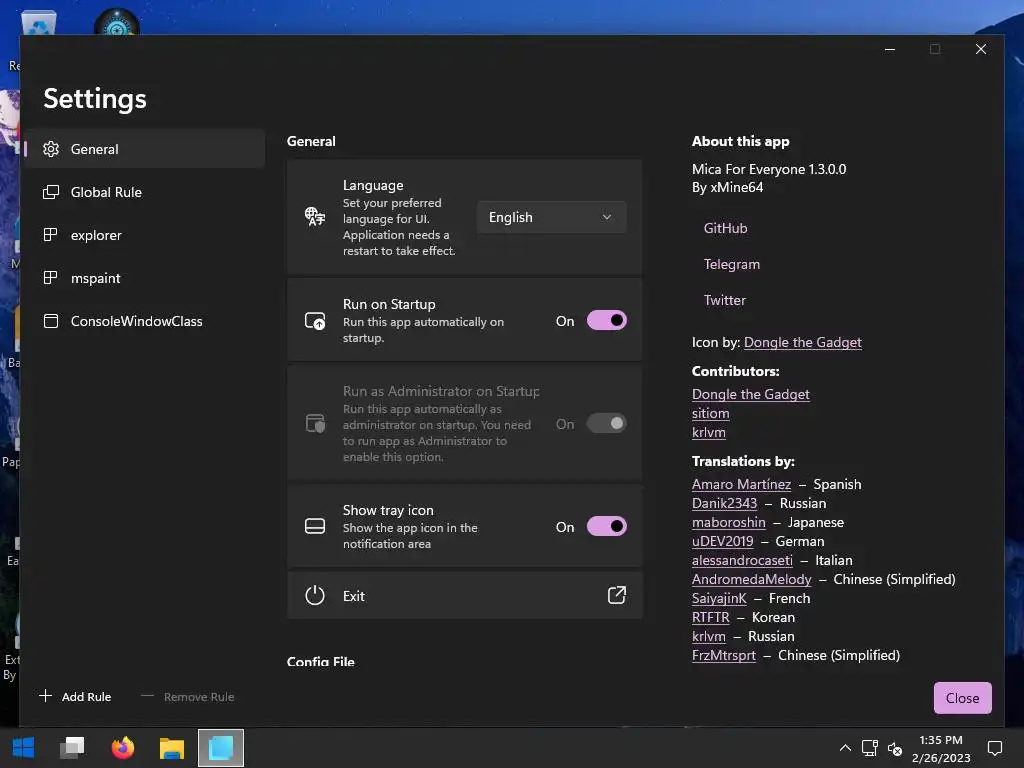Open uDEV2019 translator link
Image resolution: width=1024 pixels, height=768 pixels.
click(x=722, y=541)
